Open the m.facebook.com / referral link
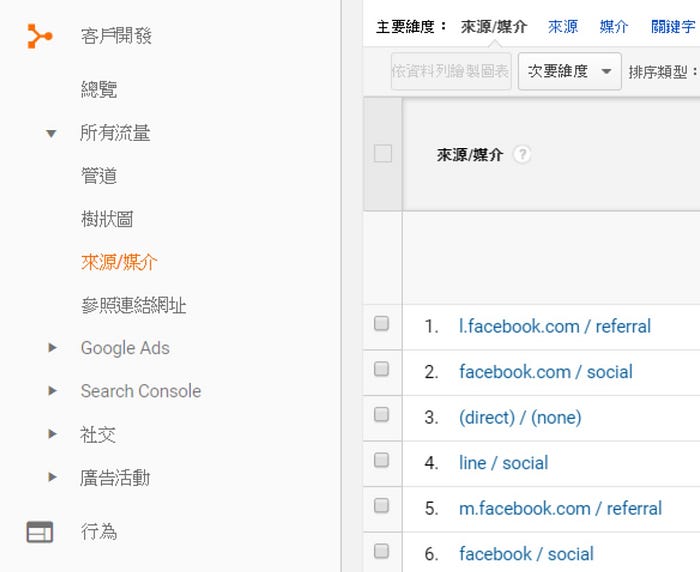The image size is (700, 572). [560, 509]
